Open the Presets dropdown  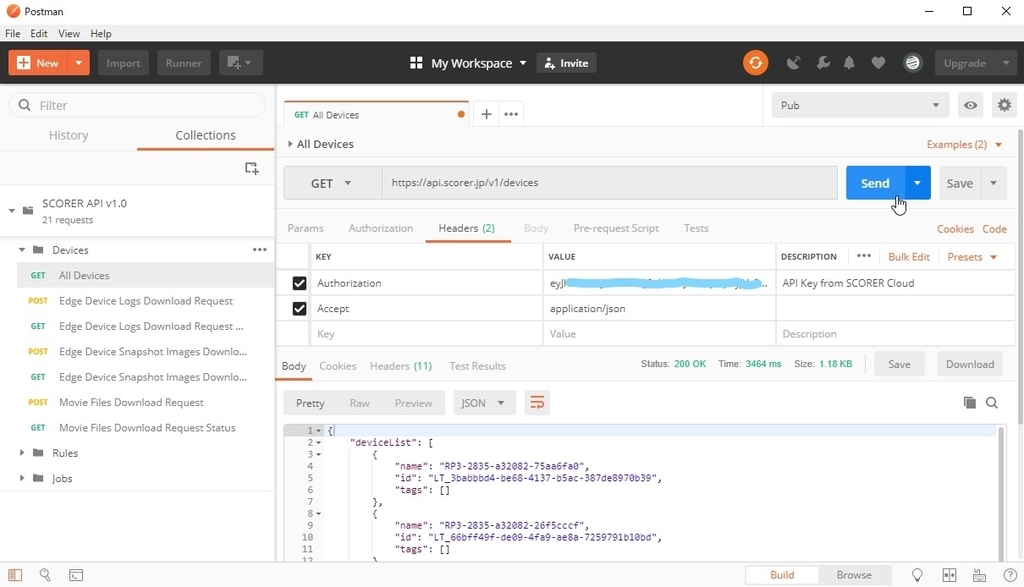click(x=972, y=257)
